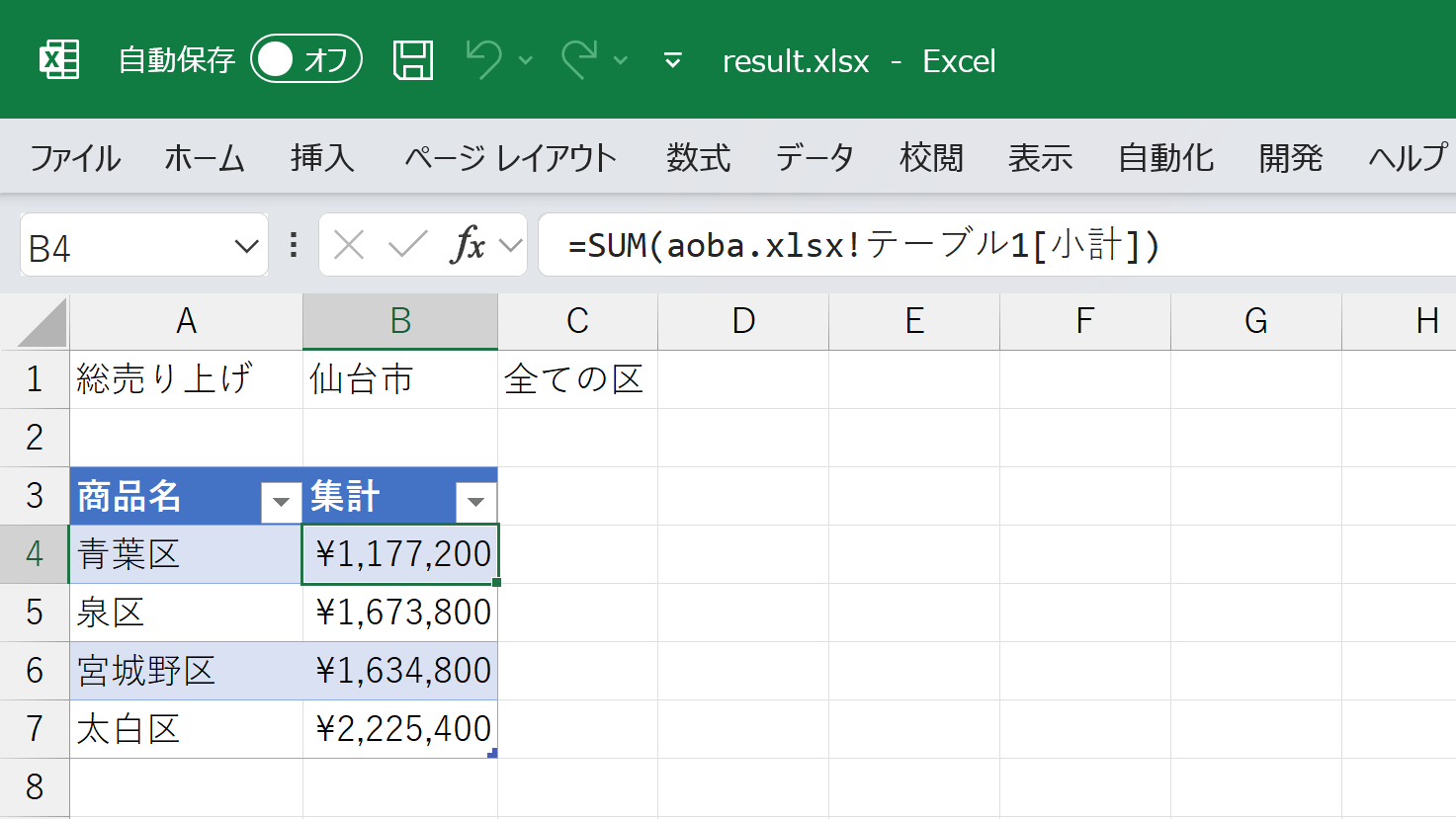The height and width of the screenshot is (819, 1456).
Task: Select cell with value ¥1,634,800
Action: click(400, 671)
